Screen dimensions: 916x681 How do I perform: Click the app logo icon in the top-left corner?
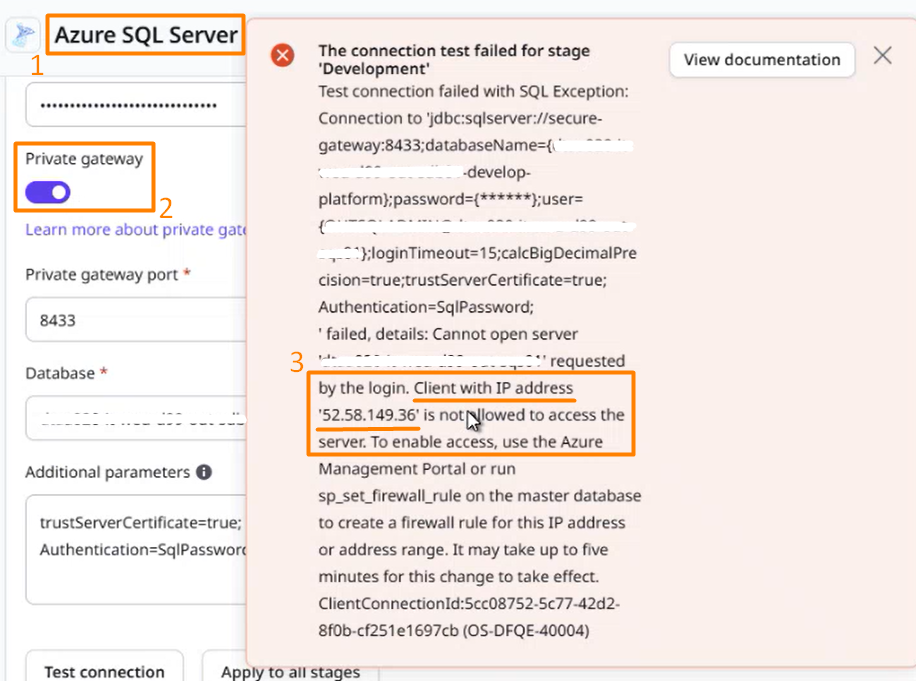point(22,34)
